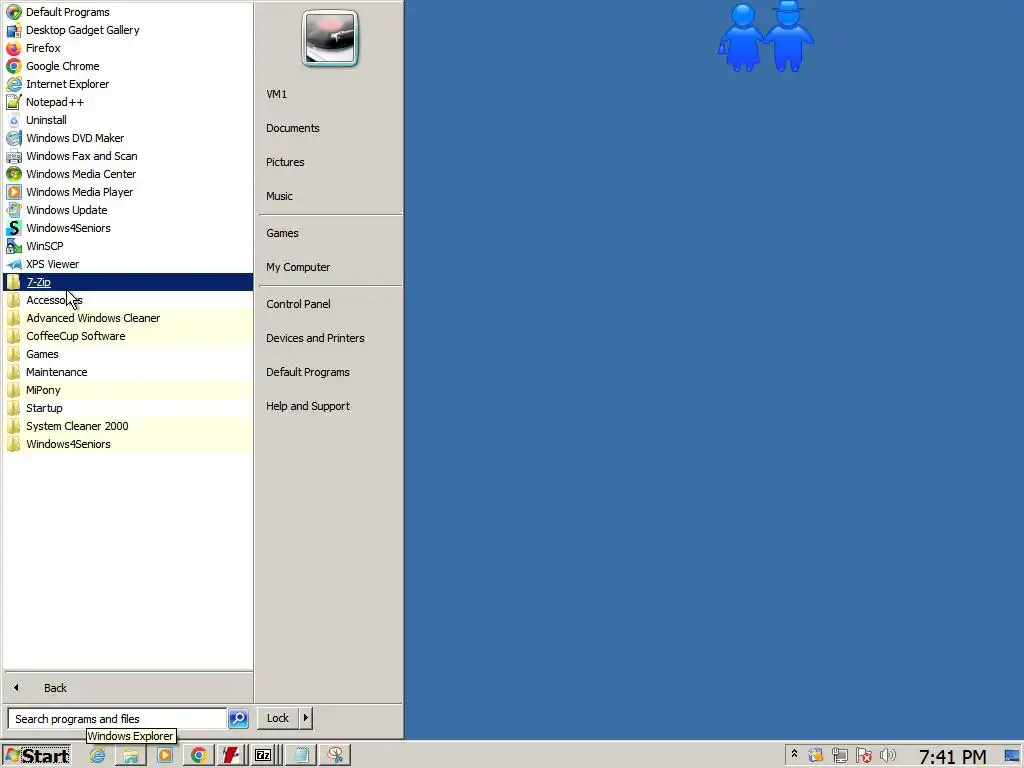The width and height of the screenshot is (1024, 768).
Task: Open Action Center flag tray icon
Action: [x=863, y=756]
